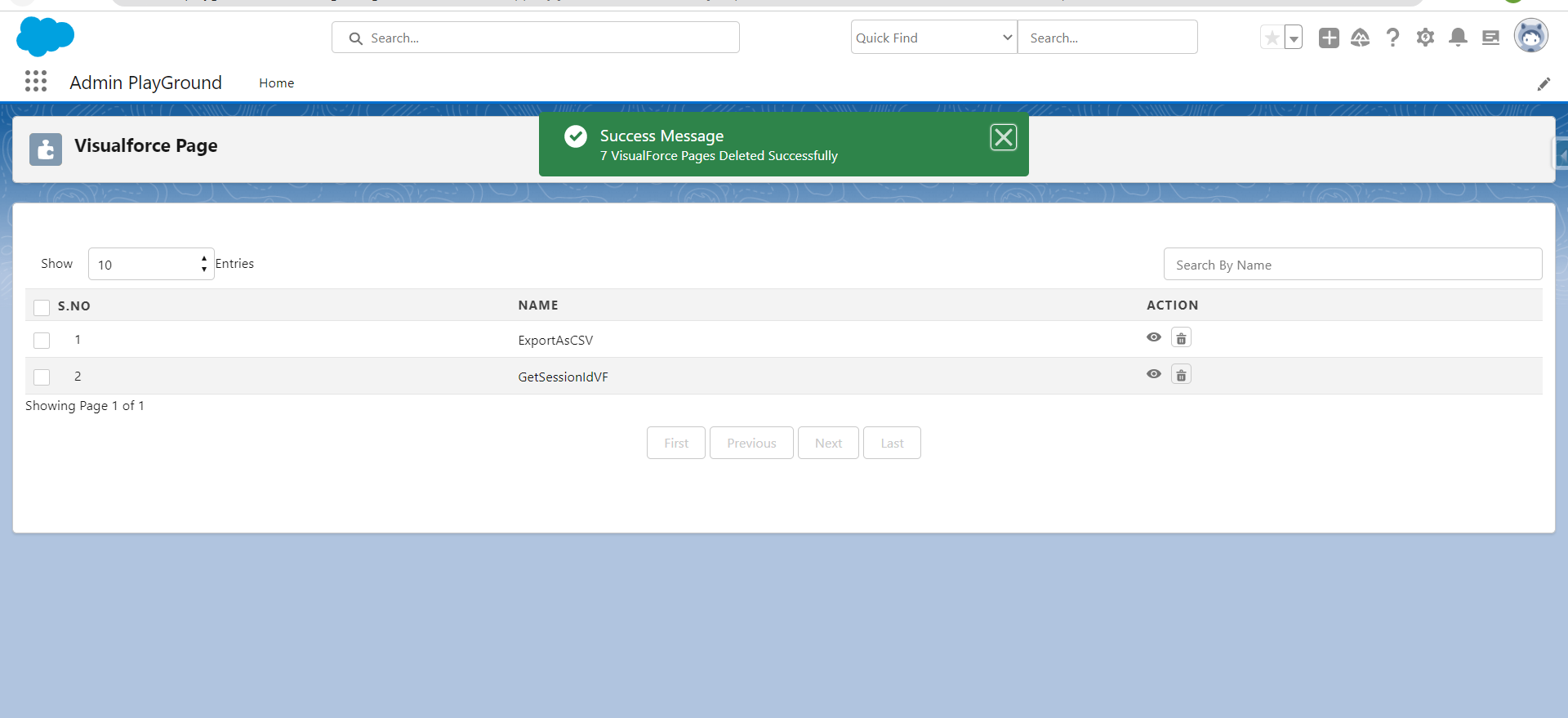Open the App Launcher grid icon
This screenshot has height=718, width=1568.
[x=36, y=81]
